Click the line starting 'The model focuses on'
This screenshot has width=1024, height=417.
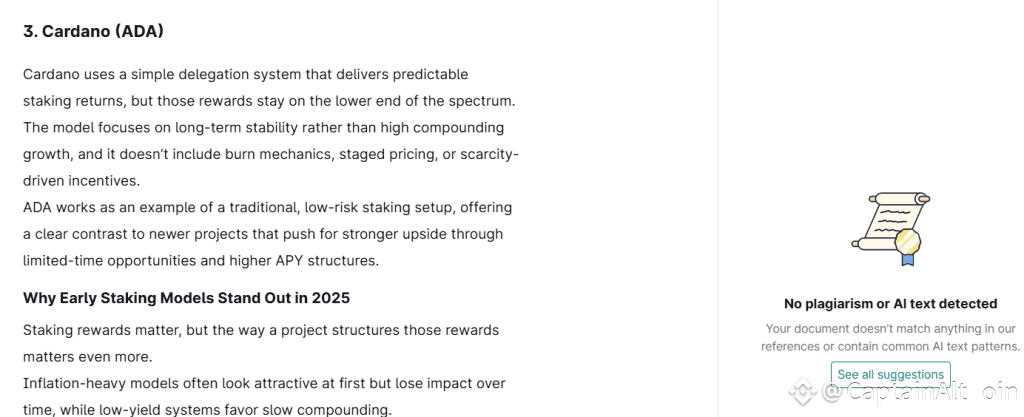(x=263, y=128)
